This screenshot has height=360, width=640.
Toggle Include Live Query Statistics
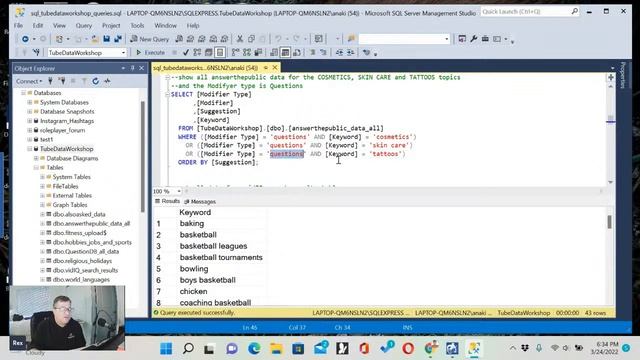247,53
